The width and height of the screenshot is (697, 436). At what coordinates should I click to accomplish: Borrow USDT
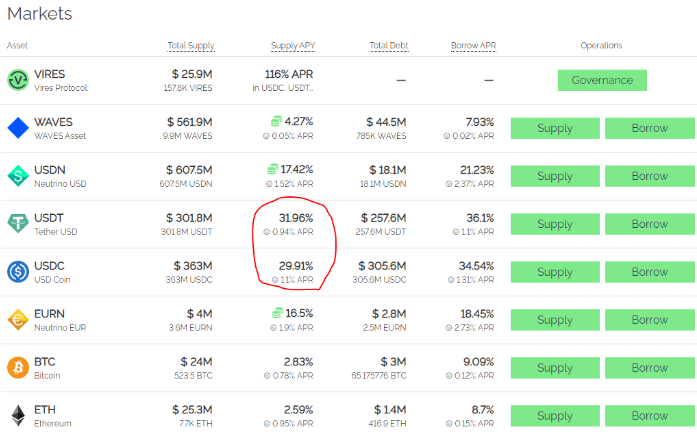click(649, 224)
